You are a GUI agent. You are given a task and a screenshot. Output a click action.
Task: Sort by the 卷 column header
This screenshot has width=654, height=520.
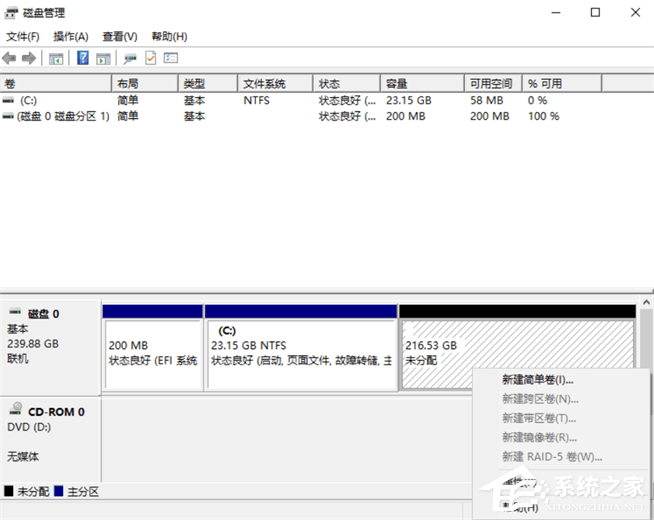point(56,84)
